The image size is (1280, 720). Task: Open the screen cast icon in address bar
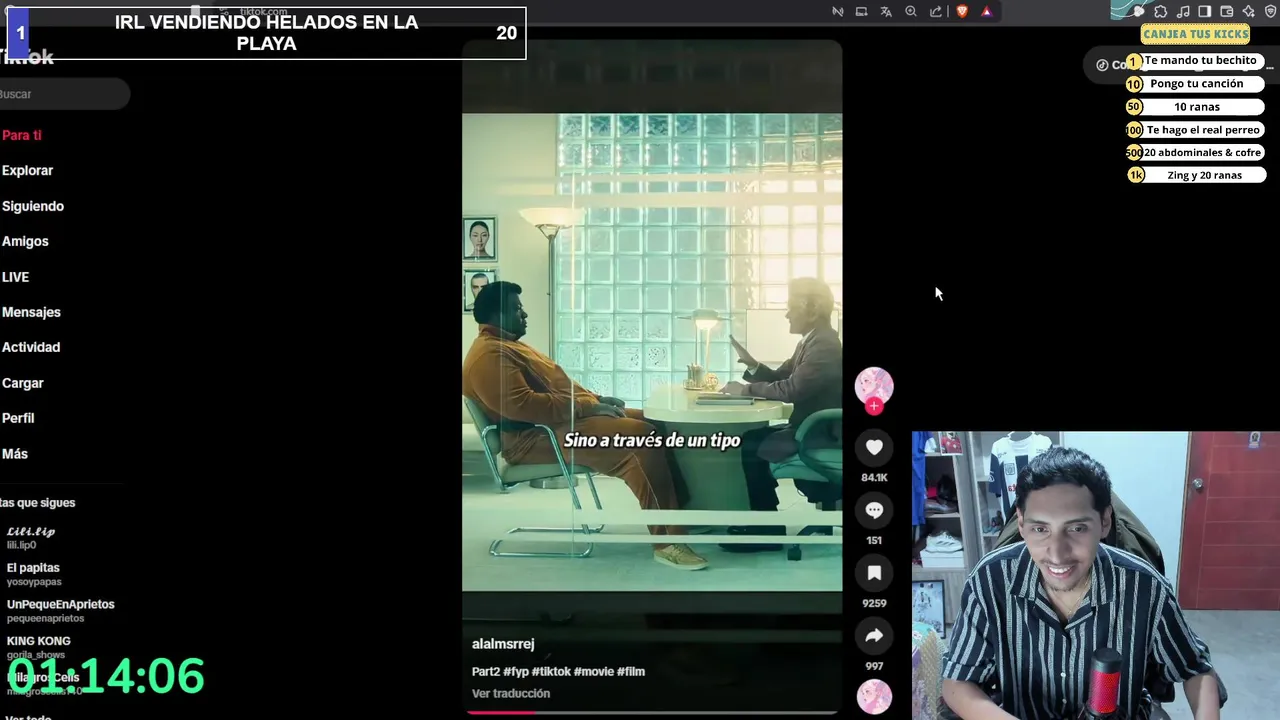(x=861, y=12)
